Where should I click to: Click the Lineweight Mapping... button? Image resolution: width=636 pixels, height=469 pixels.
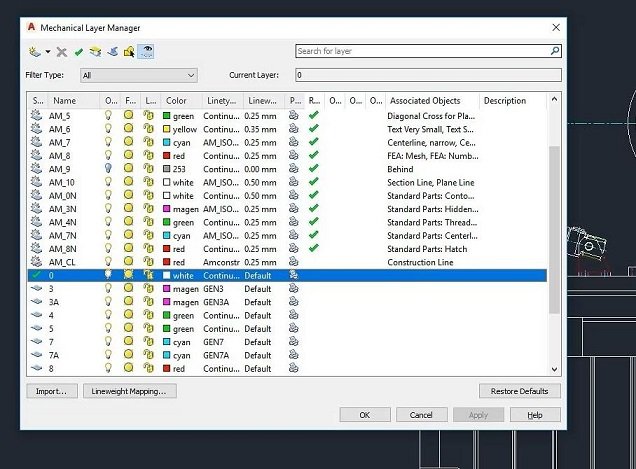coord(129,391)
